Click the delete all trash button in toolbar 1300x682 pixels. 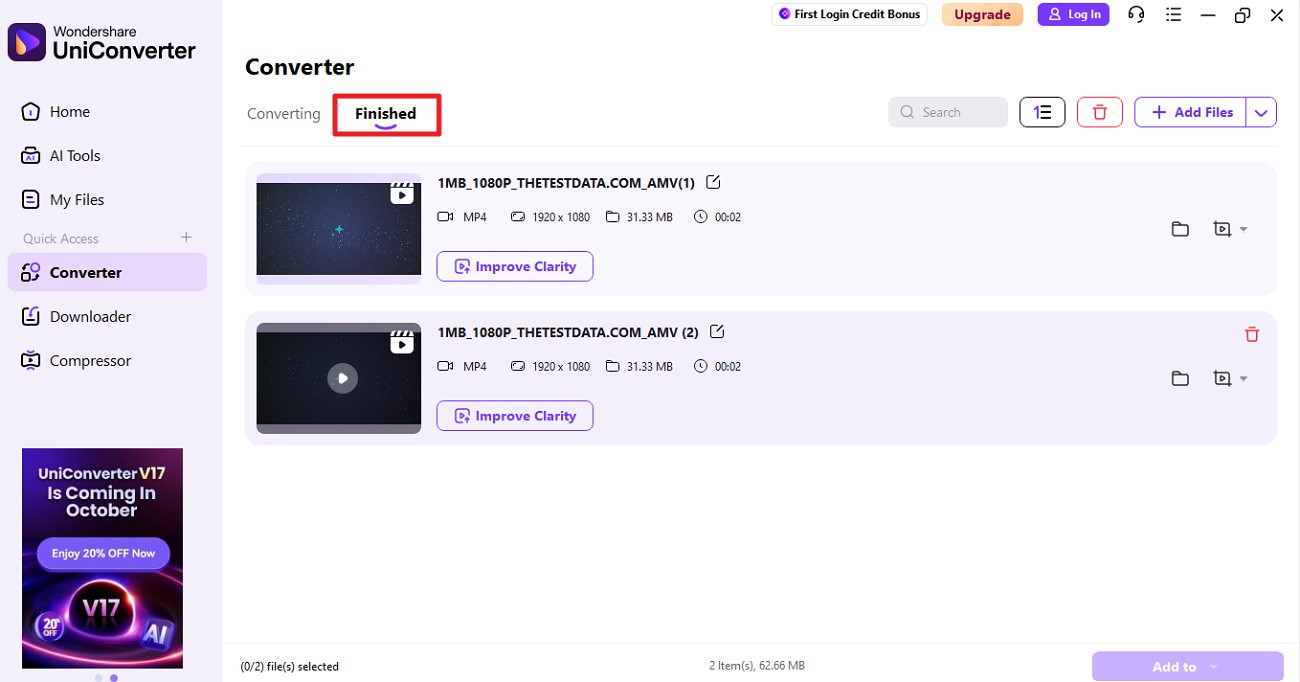(x=1100, y=112)
